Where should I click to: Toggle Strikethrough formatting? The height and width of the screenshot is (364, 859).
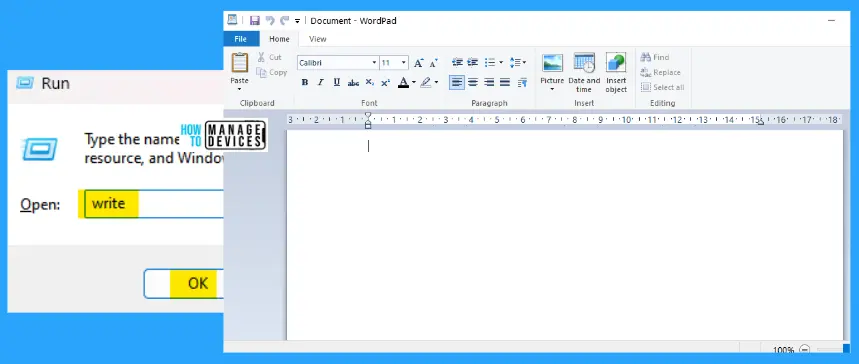coord(353,83)
